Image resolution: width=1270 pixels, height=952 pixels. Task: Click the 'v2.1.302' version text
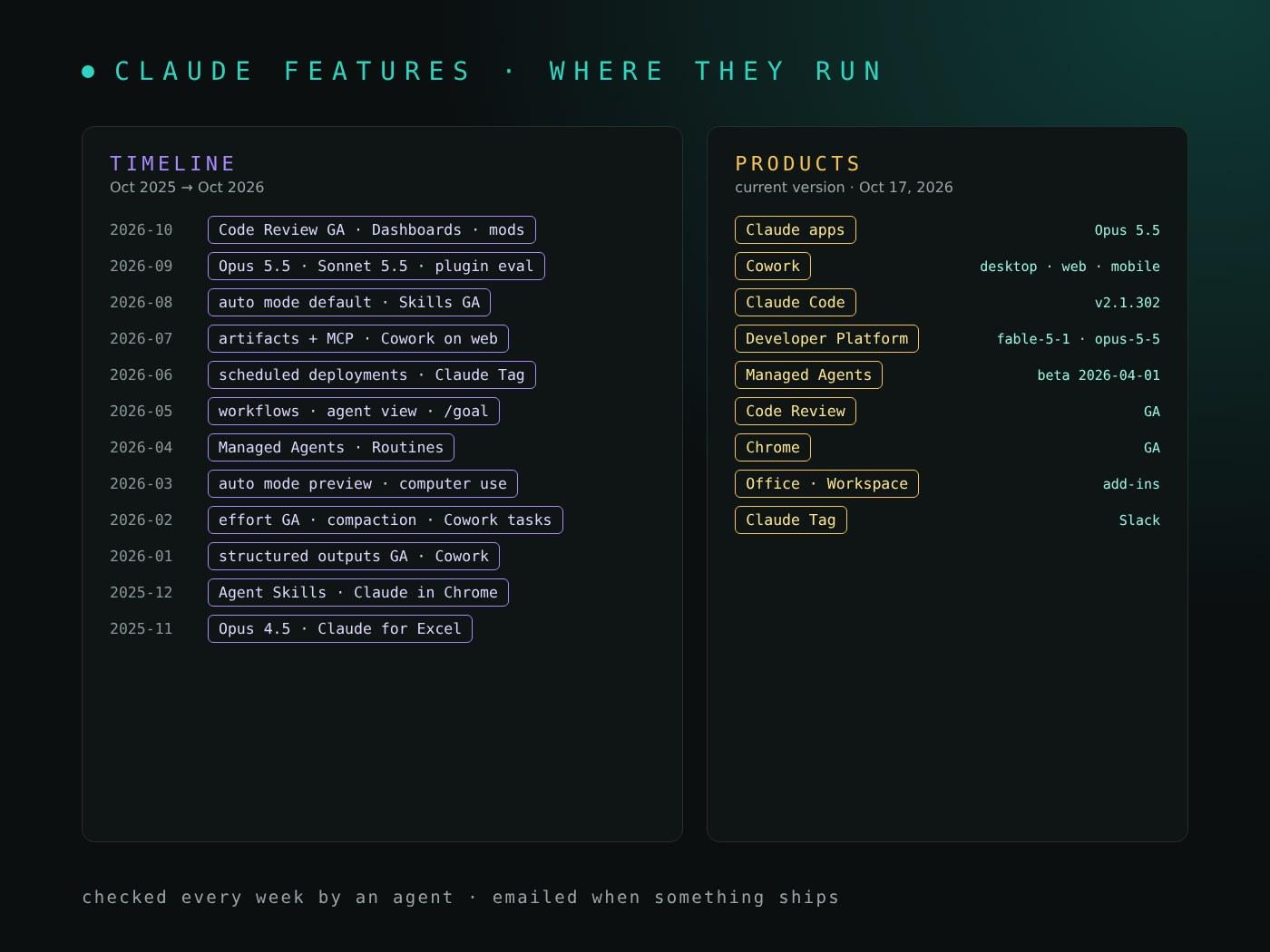tap(1128, 303)
